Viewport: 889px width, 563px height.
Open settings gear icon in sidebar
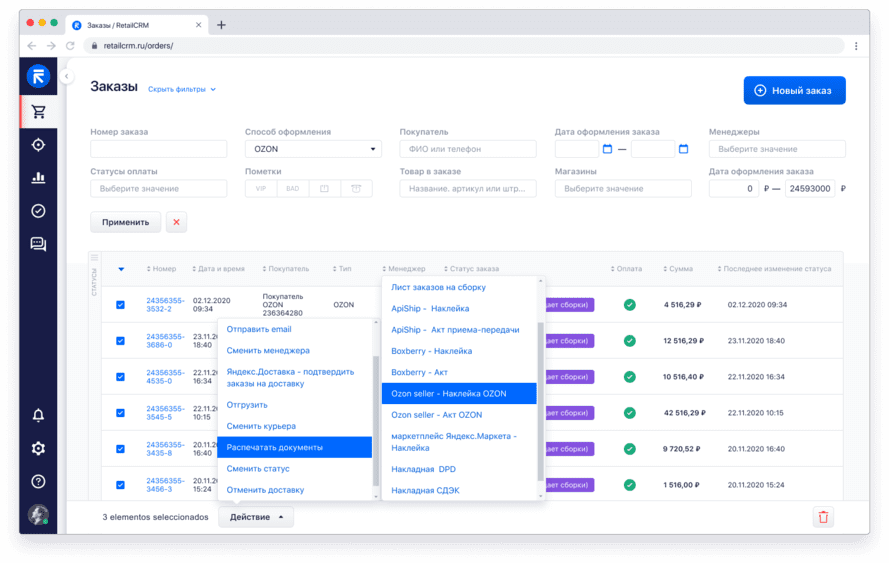[x=38, y=448]
